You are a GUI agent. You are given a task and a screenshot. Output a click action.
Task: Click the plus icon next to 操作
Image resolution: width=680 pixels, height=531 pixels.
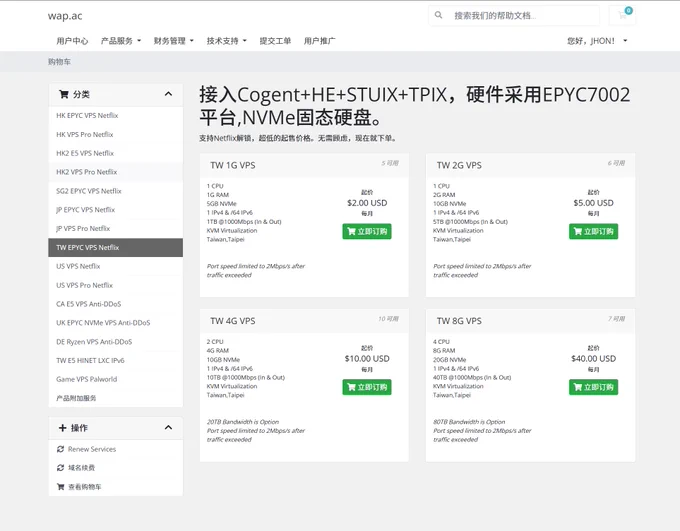pyautogui.click(x=62, y=428)
